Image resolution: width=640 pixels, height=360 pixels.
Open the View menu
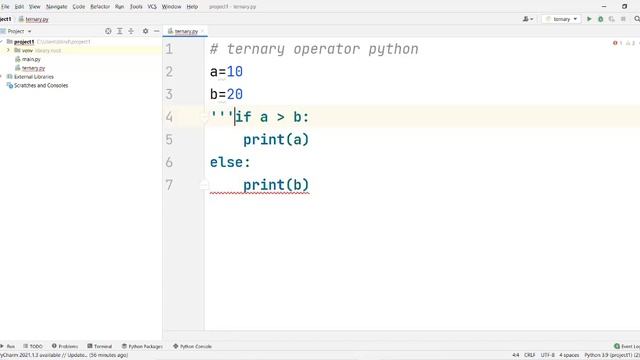point(35,7)
